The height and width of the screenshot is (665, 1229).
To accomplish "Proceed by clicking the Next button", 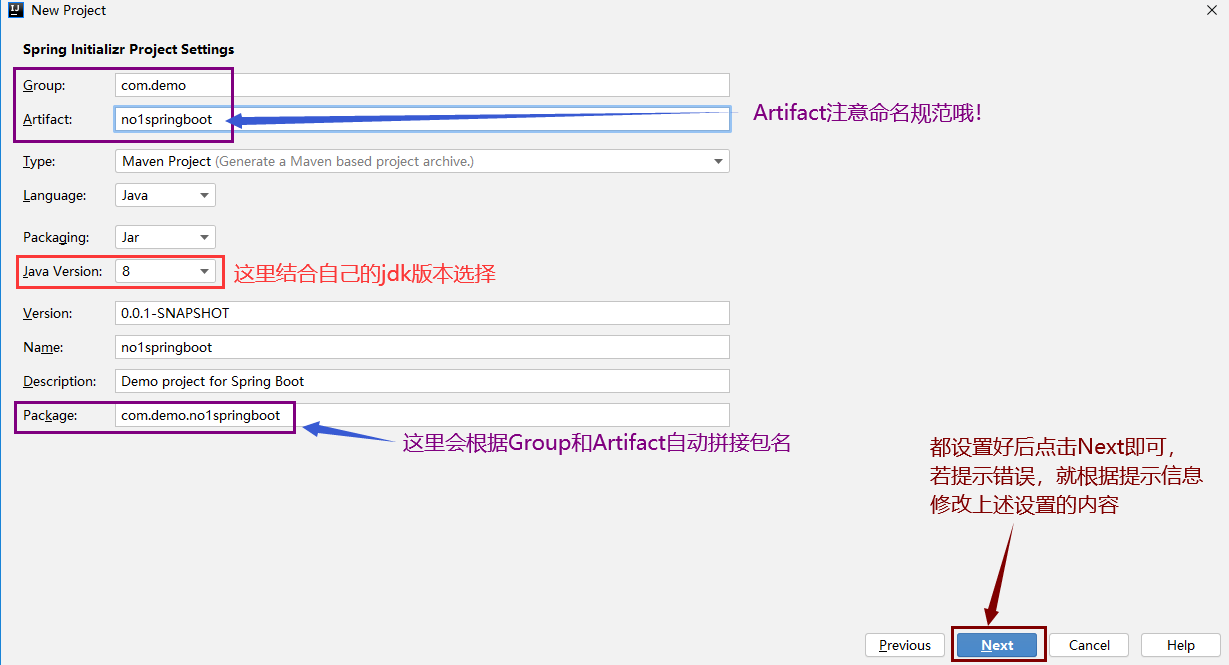I will [x=997, y=645].
